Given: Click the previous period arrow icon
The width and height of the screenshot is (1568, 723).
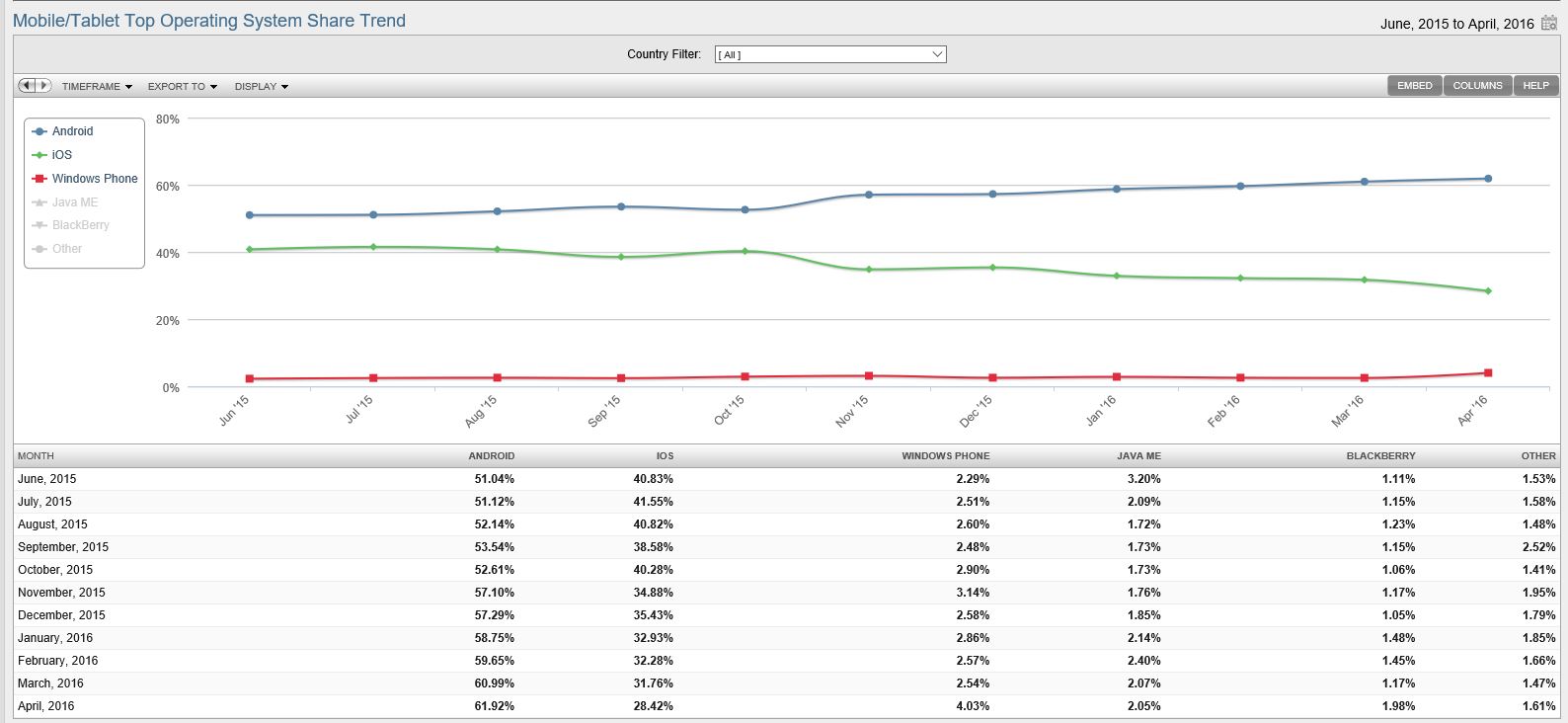Looking at the screenshot, I should [x=27, y=86].
